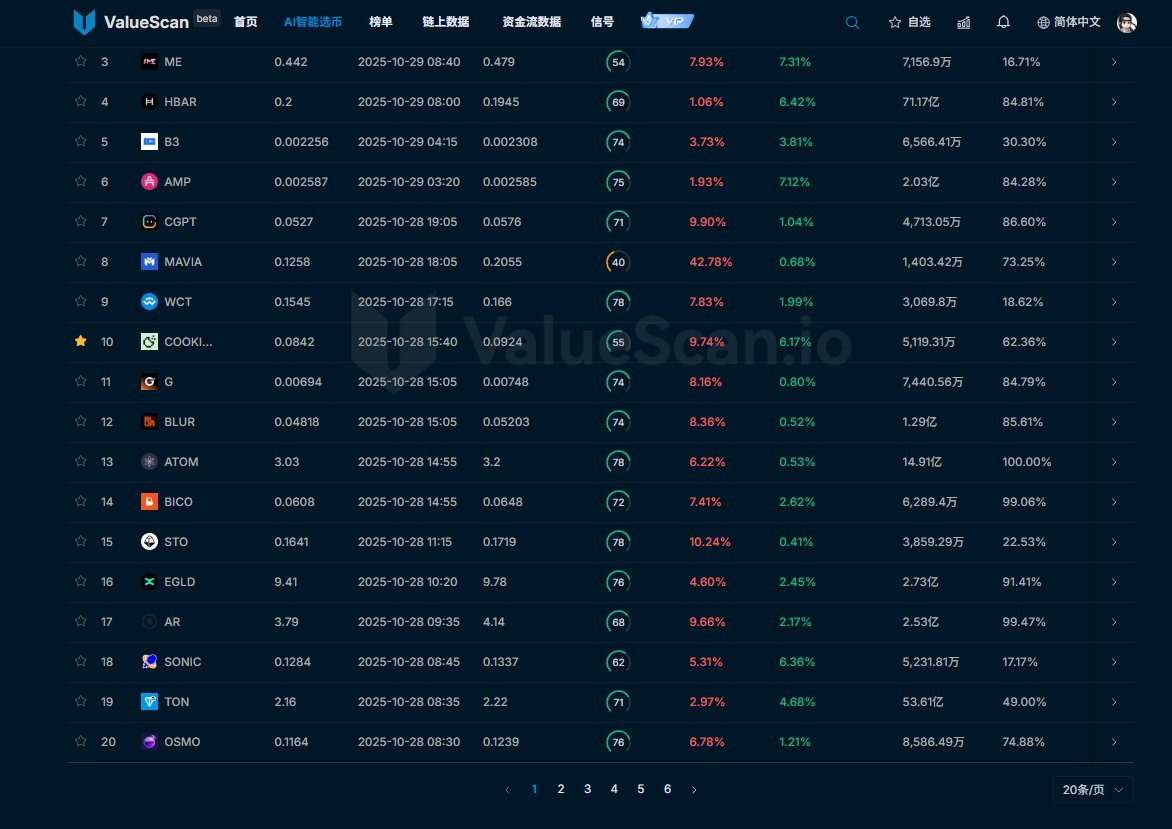Expand the HBAR row chevron

pyautogui.click(x=1114, y=102)
